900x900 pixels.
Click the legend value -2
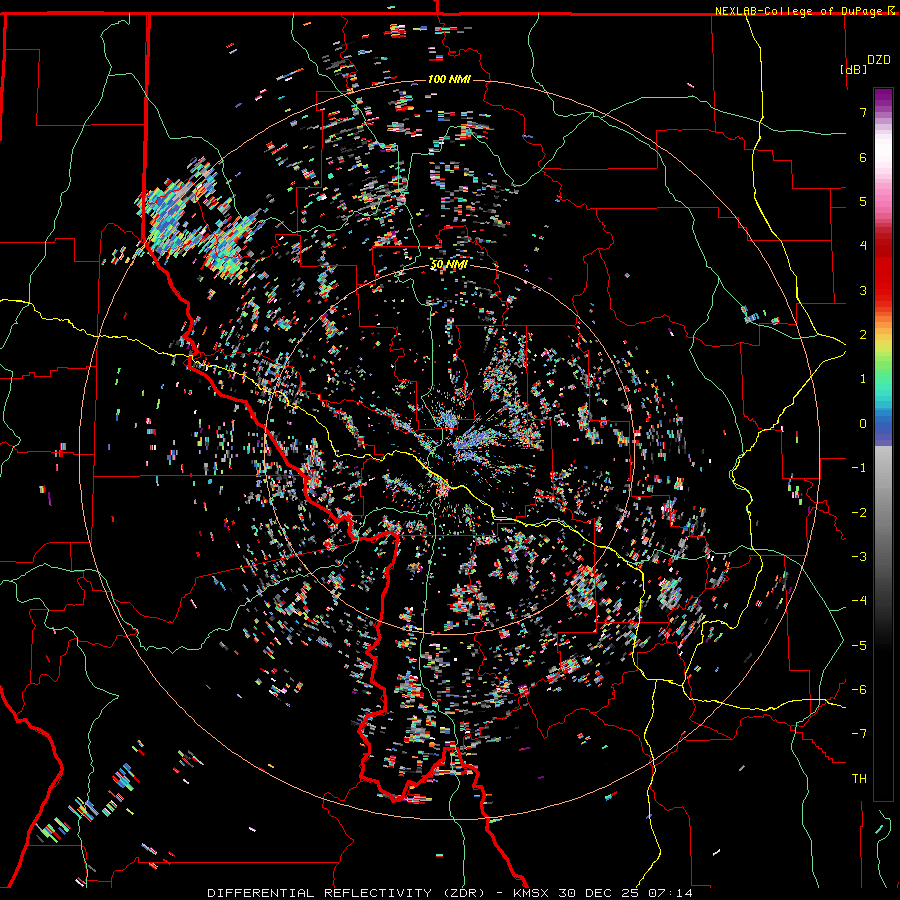click(859, 512)
